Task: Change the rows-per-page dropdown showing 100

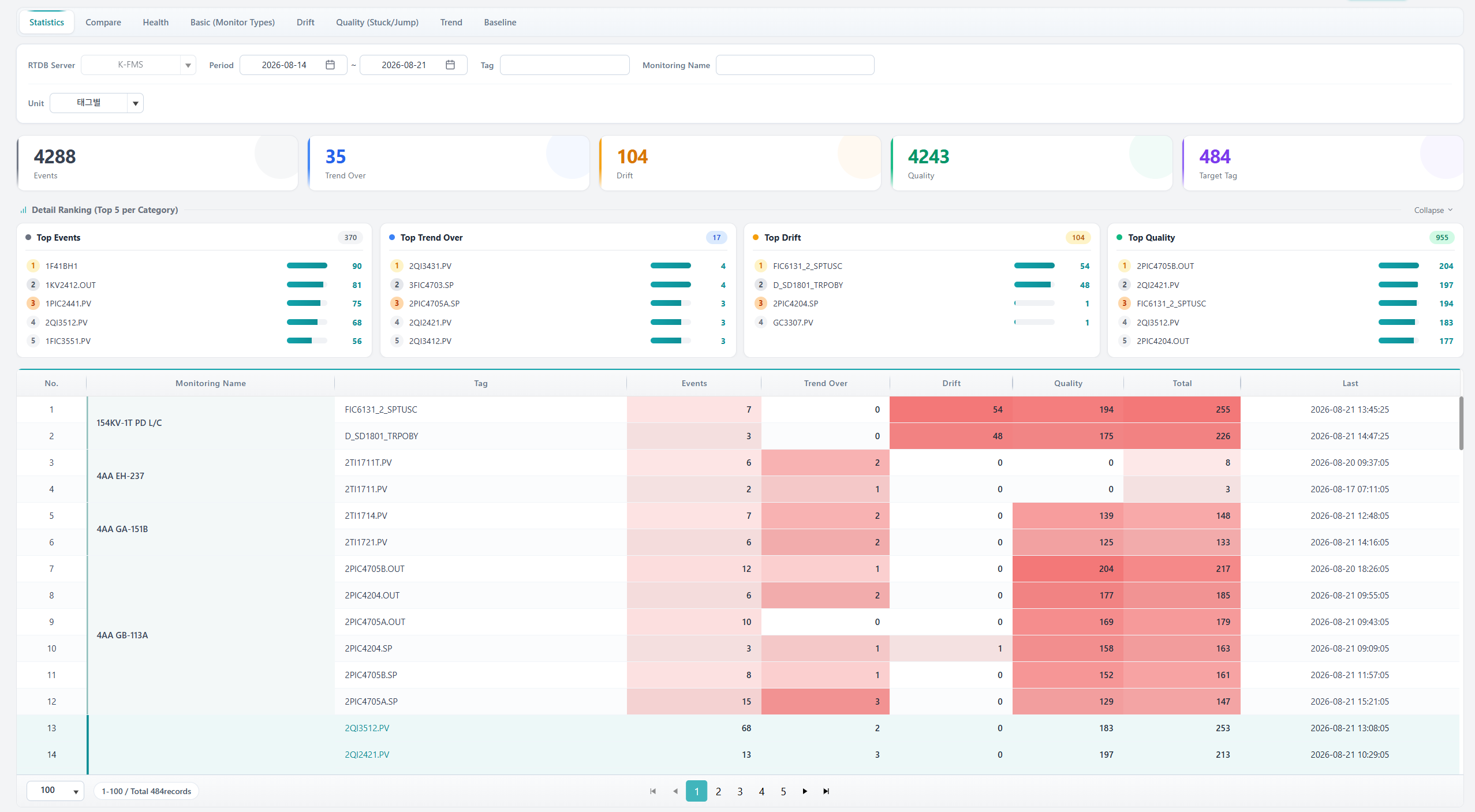Action: pyautogui.click(x=55, y=791)
